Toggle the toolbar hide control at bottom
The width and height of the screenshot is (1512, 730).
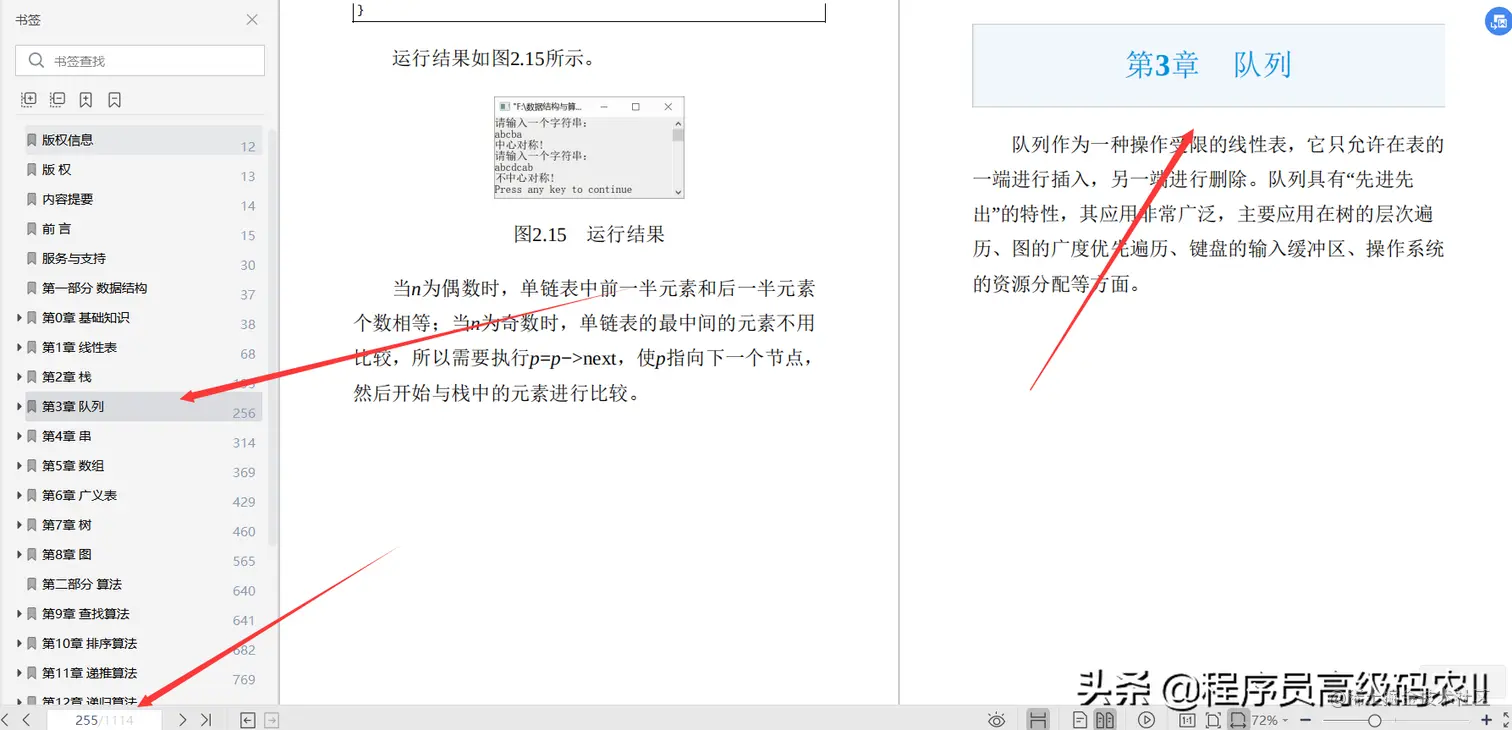pyautogui.click(x=1037, y=719)
